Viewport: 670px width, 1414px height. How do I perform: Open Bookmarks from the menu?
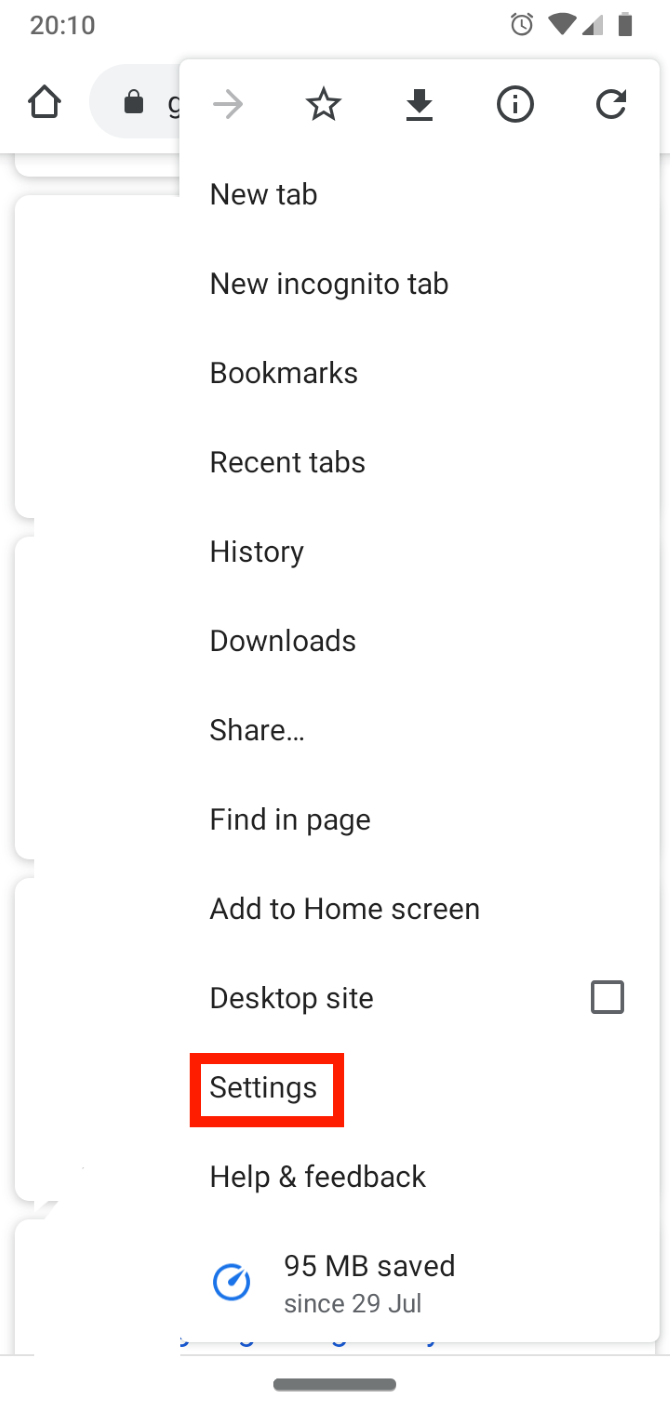click(x=284, y=373)
